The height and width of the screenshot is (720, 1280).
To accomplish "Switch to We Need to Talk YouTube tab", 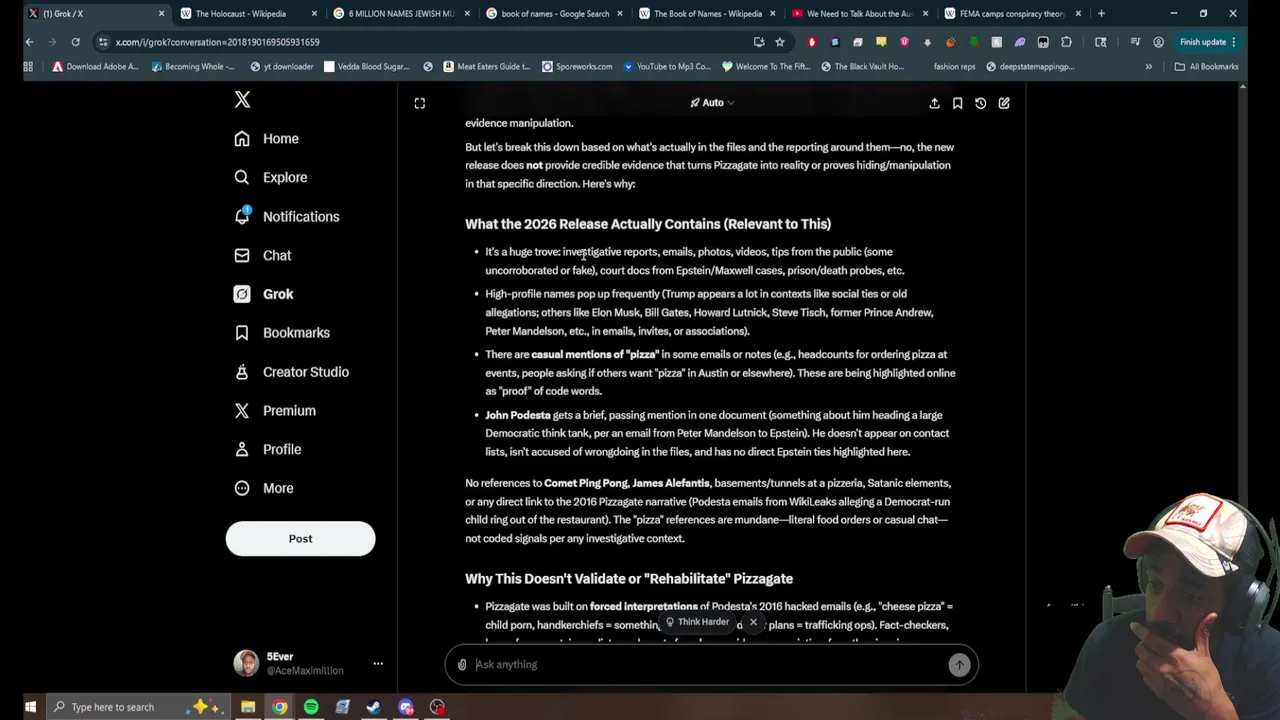I will coord(858,14).
